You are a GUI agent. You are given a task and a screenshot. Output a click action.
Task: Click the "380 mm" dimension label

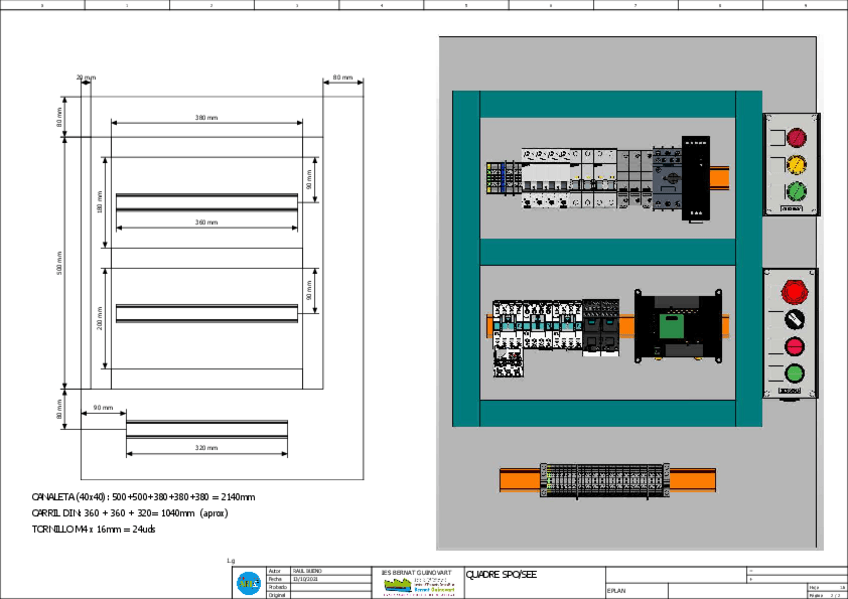tap(207, 117)
